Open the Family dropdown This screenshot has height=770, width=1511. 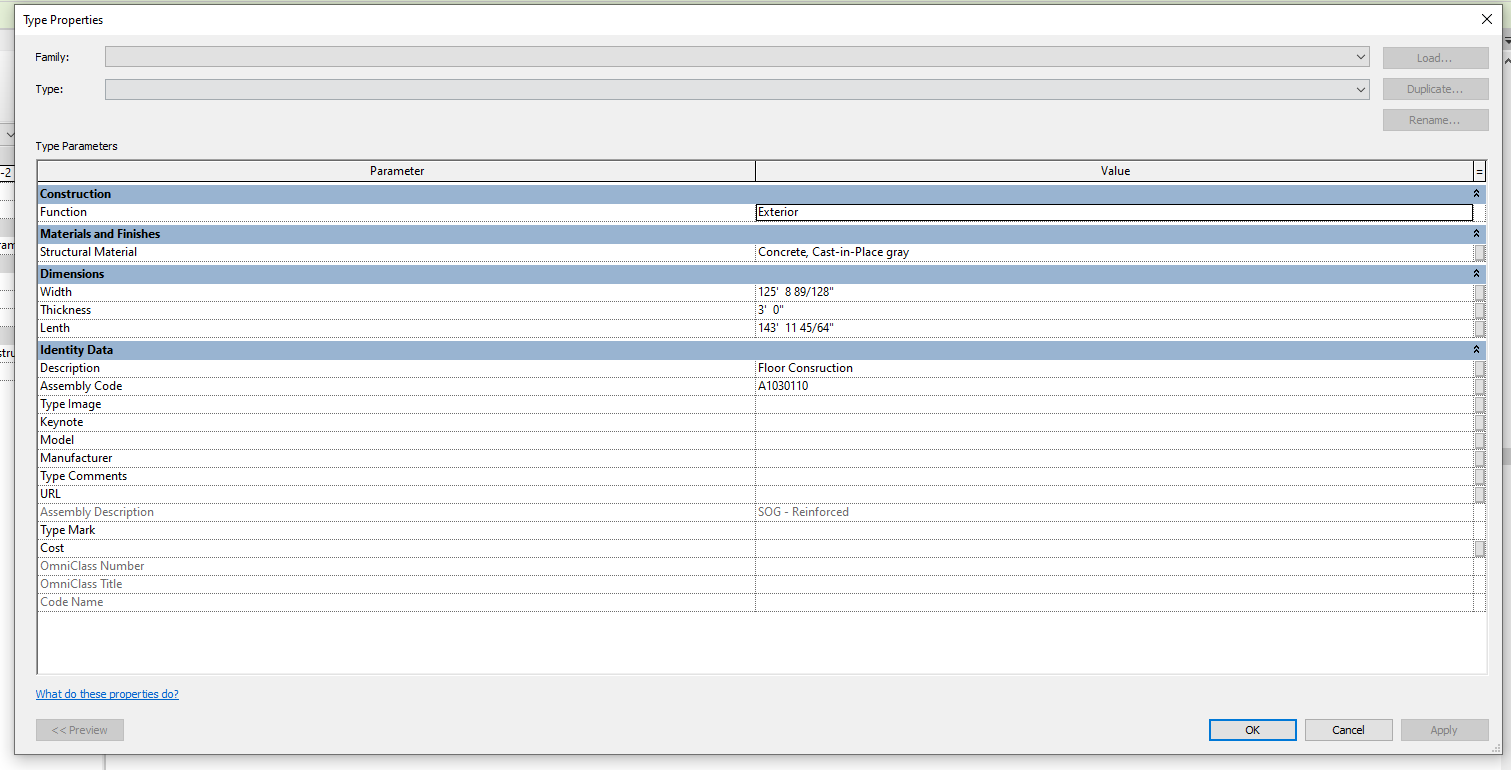tap(1360, 56)
